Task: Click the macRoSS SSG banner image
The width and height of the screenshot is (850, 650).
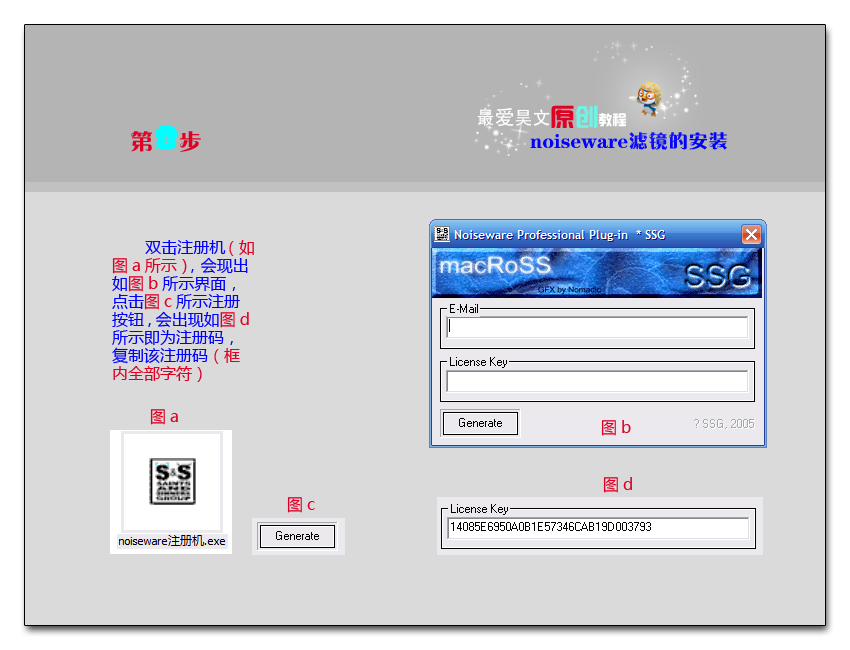Action: pos(596,273)
